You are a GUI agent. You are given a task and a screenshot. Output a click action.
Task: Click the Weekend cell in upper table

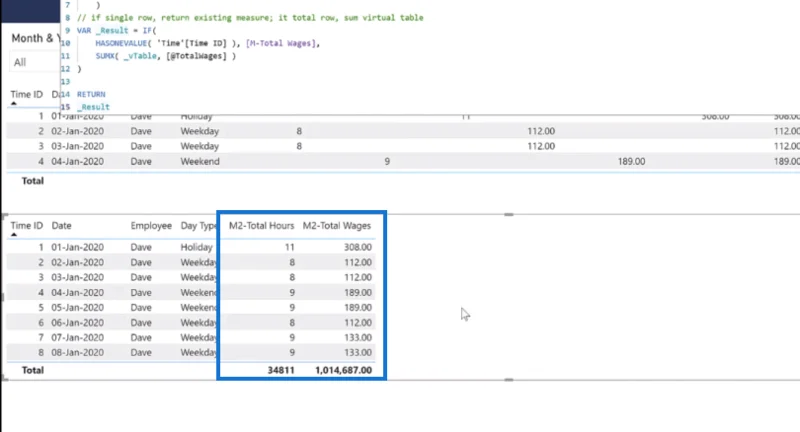200,161
